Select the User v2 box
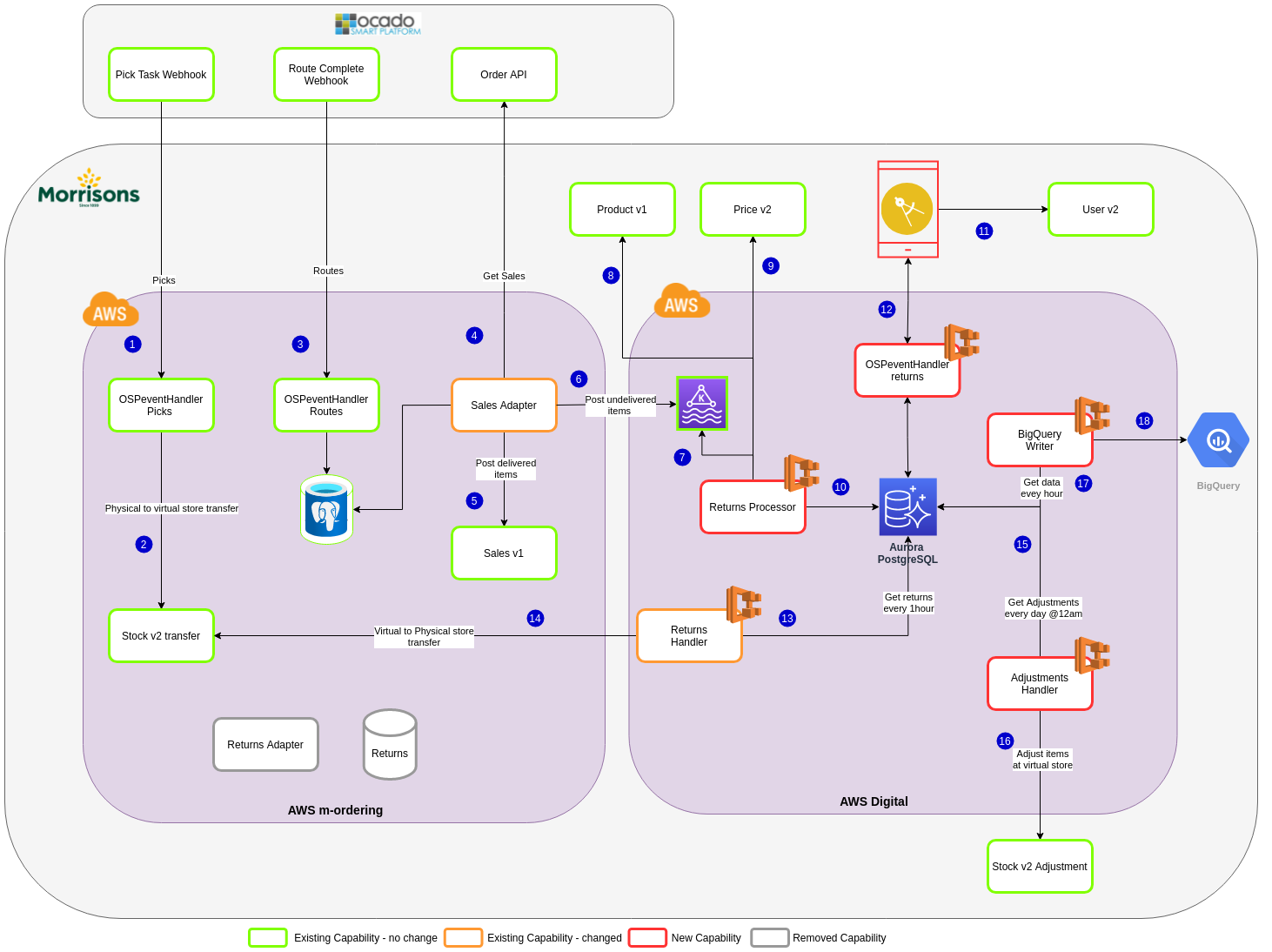Screen dimensions: 1272x952 tap(1101, 210)
